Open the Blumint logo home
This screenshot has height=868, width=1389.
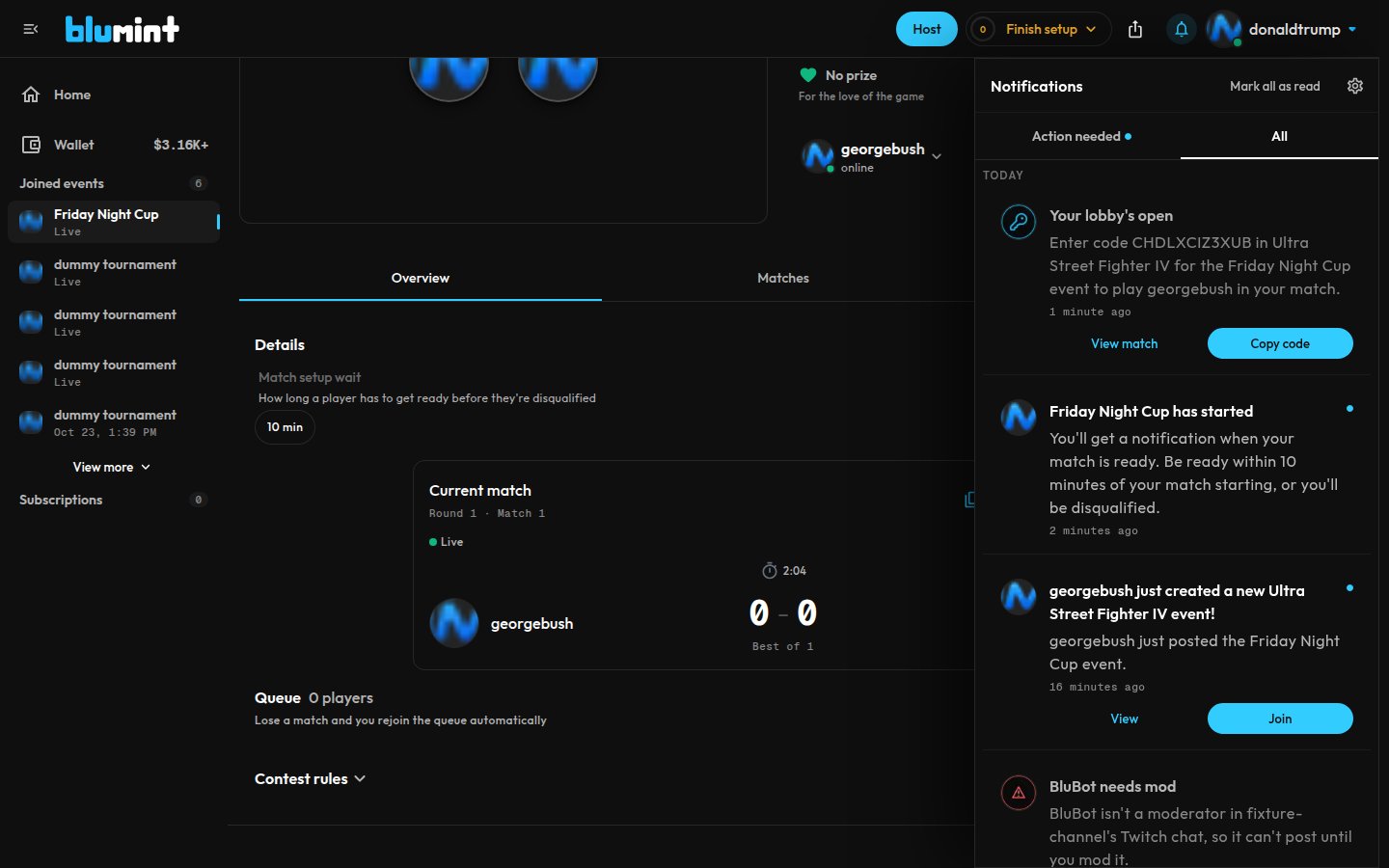click(x=123, y=29)
